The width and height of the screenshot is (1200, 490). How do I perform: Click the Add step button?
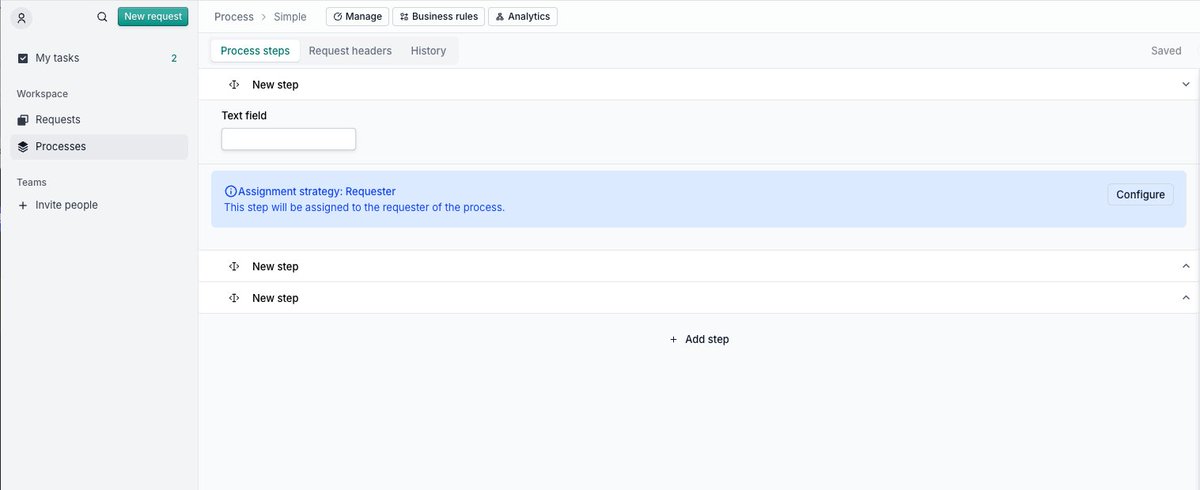tap(699, 339)
